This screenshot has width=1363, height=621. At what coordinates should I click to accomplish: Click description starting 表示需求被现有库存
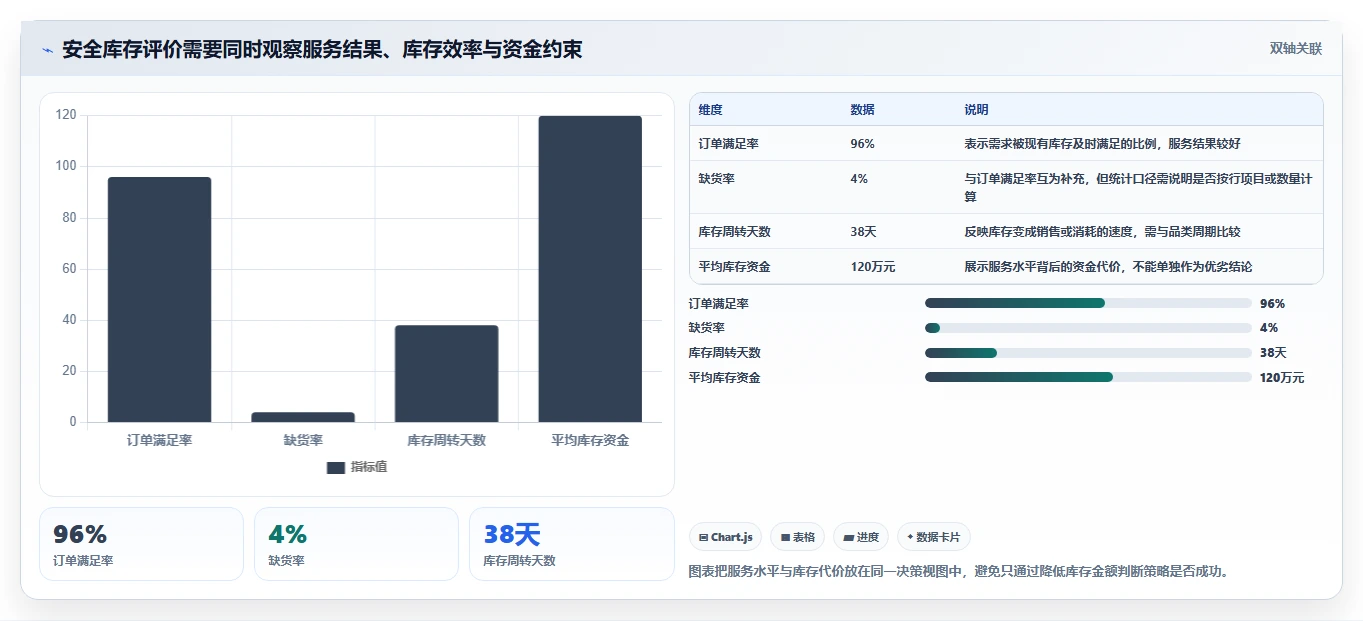[x=1102, y=144]
